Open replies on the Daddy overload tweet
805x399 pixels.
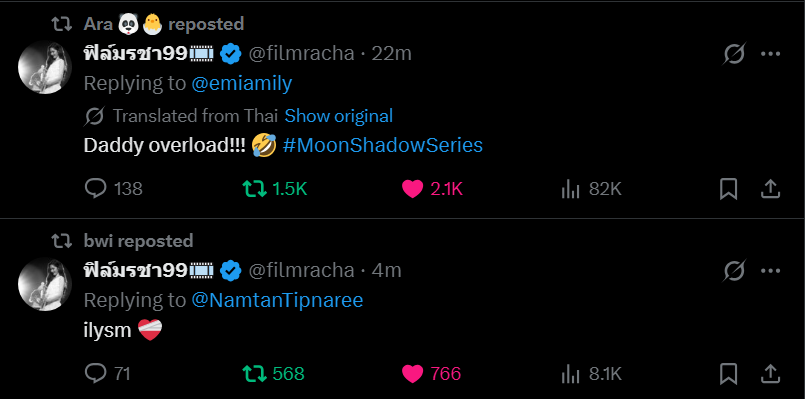point(95,189)
